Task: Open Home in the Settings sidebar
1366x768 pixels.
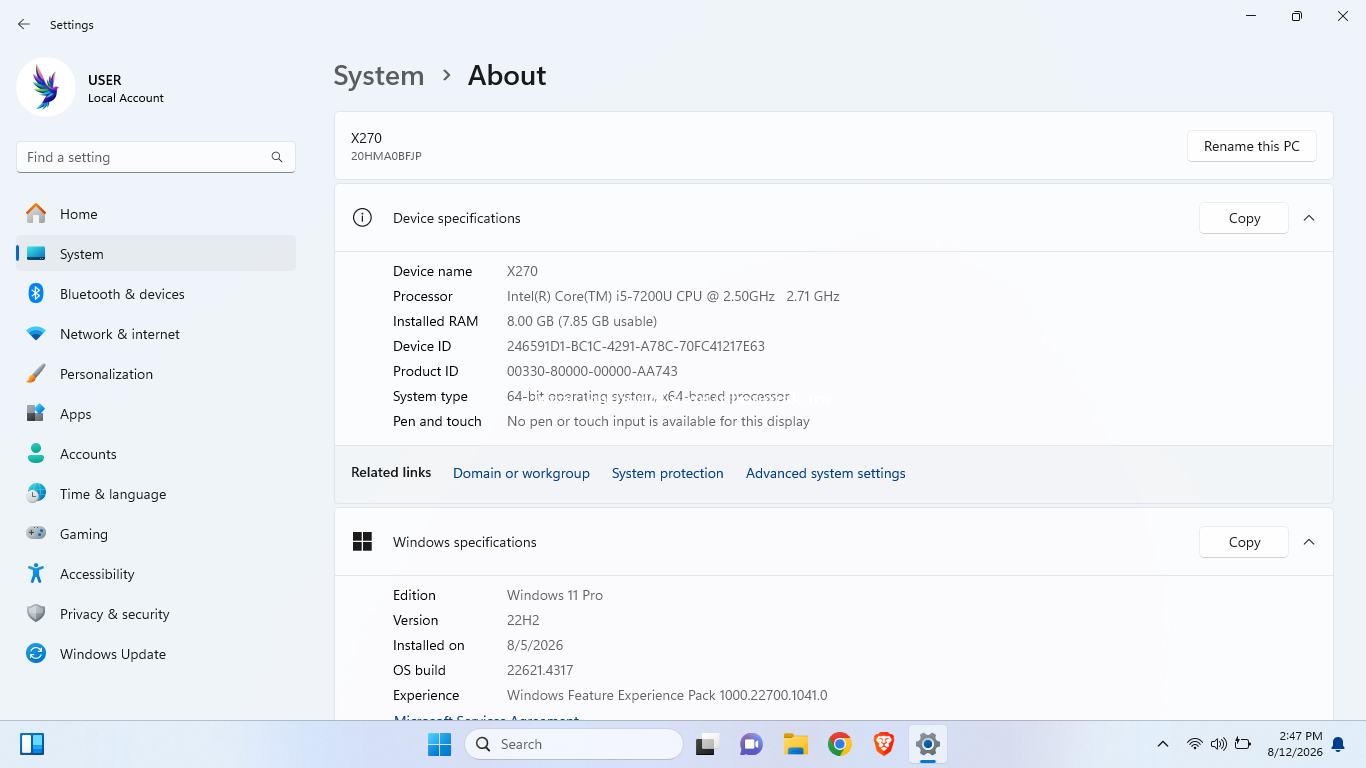Action: coord(156,214)
